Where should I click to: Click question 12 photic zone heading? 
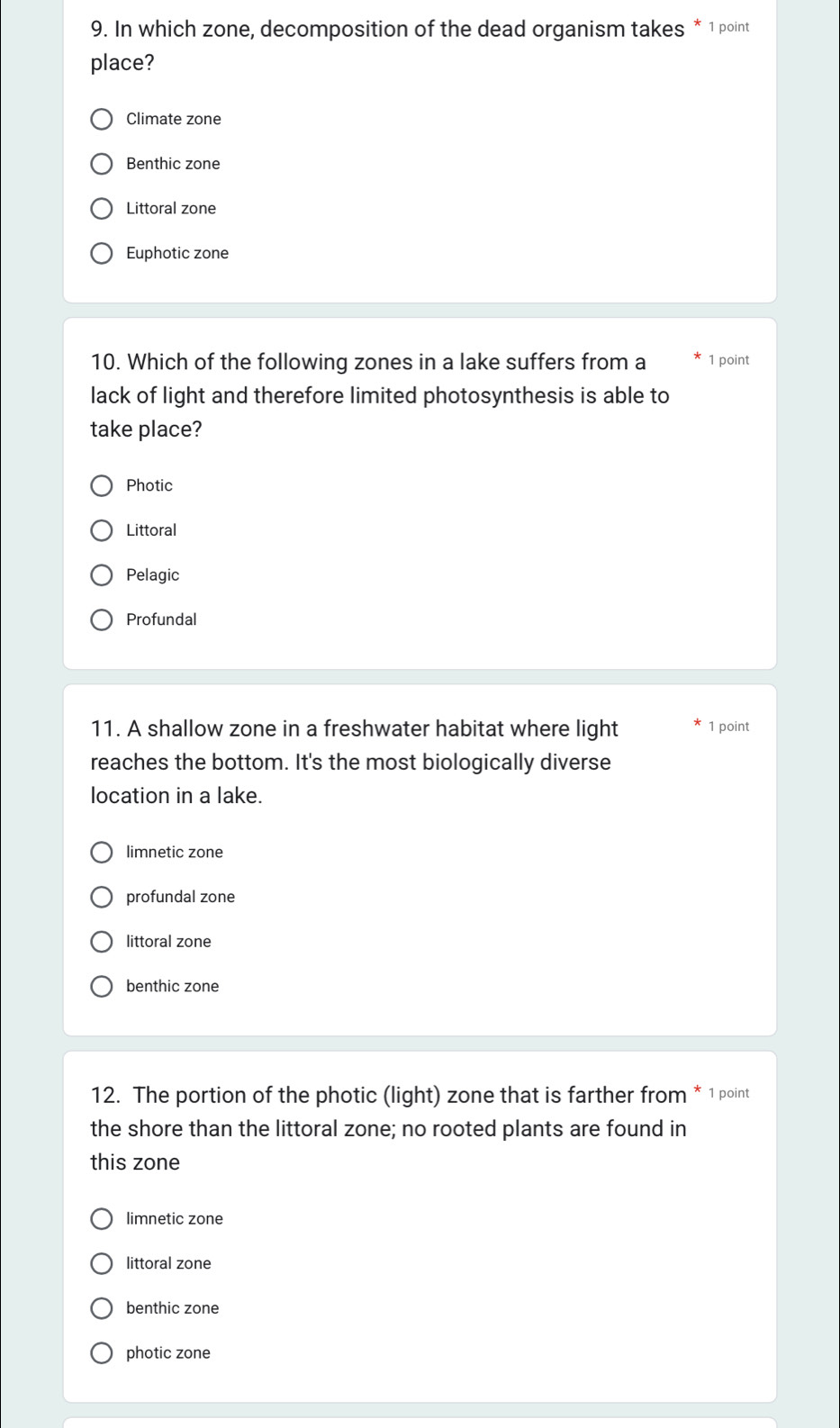(x=388, y=1128)
